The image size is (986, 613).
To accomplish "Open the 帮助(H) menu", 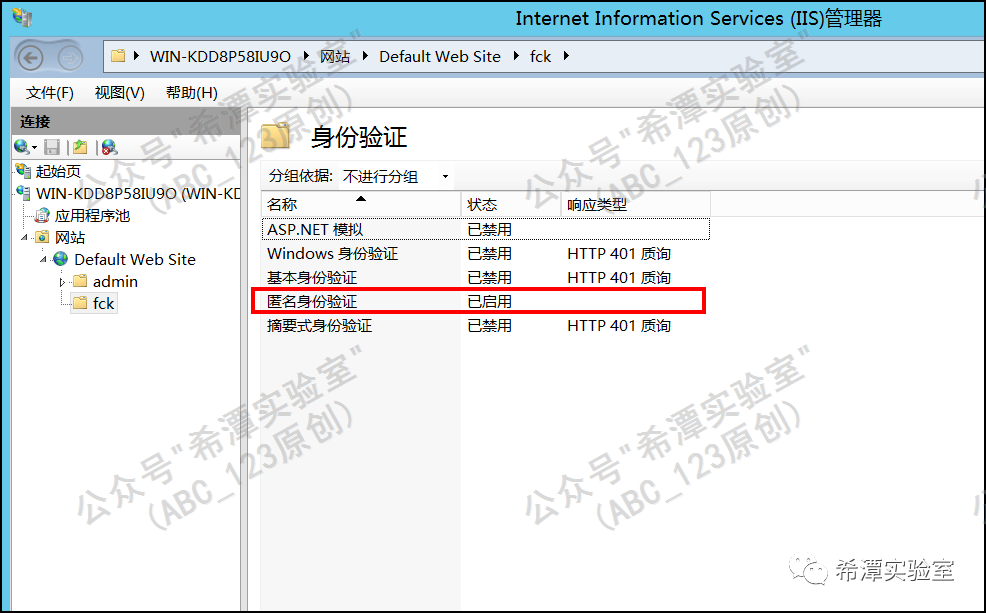I will click(192, 93).
